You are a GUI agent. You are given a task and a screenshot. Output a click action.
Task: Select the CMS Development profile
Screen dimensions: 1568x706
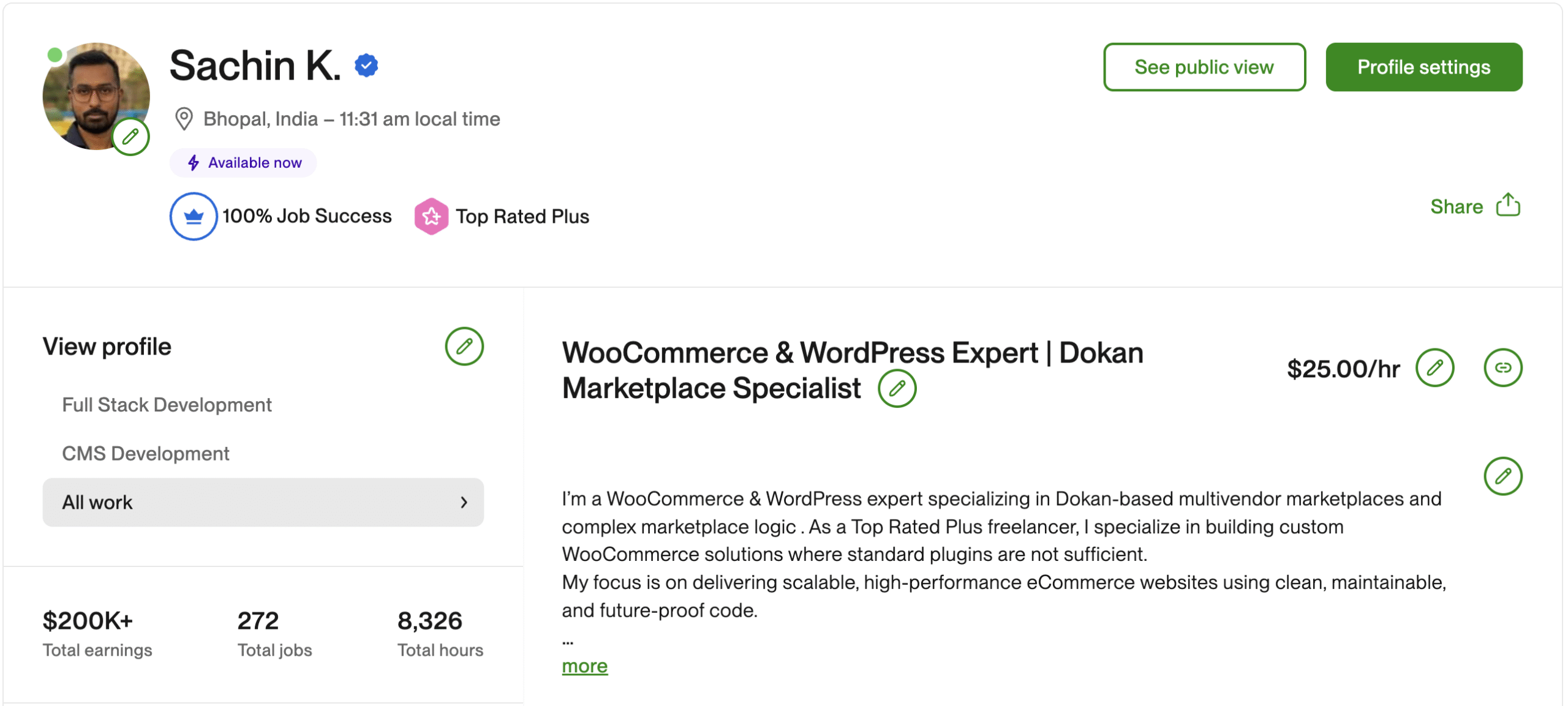[146, 454]
